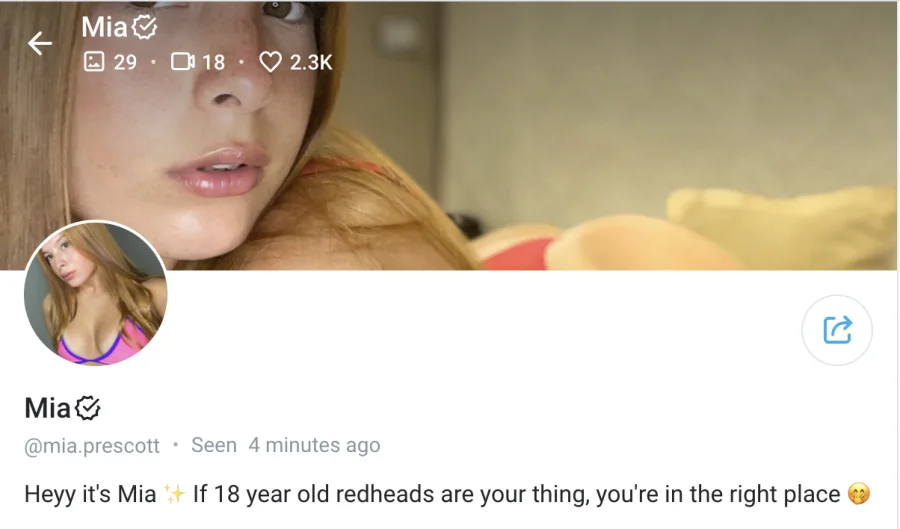Viewport: 900px width, 529px height.
Task: Select the photo count image icon
Action: tap(94, 61)
